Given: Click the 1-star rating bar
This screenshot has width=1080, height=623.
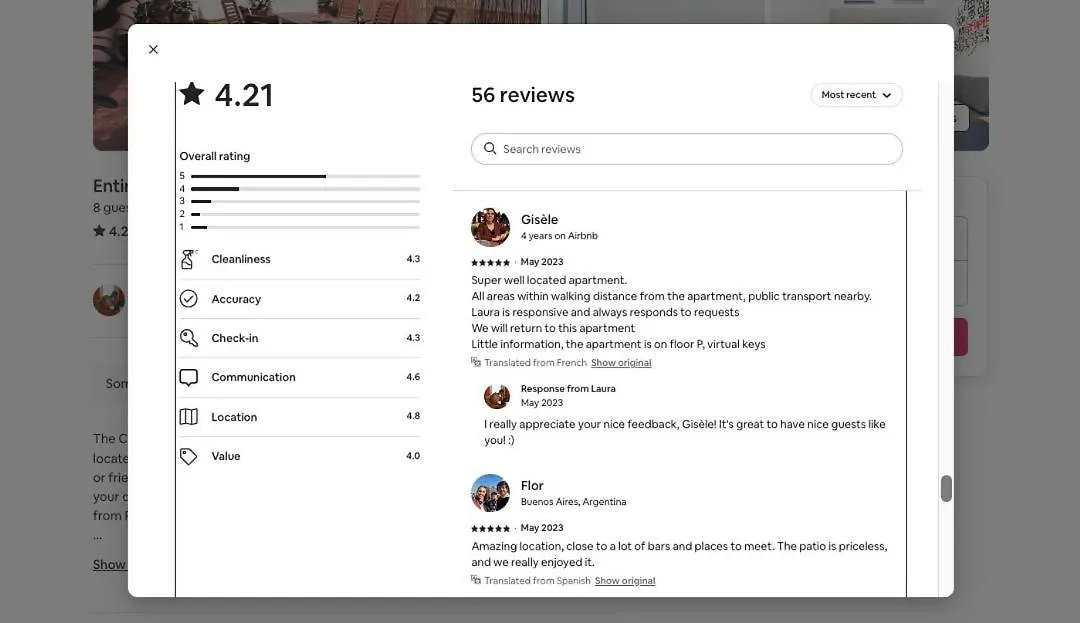Looking at the screenshot, I should [305, 227].
